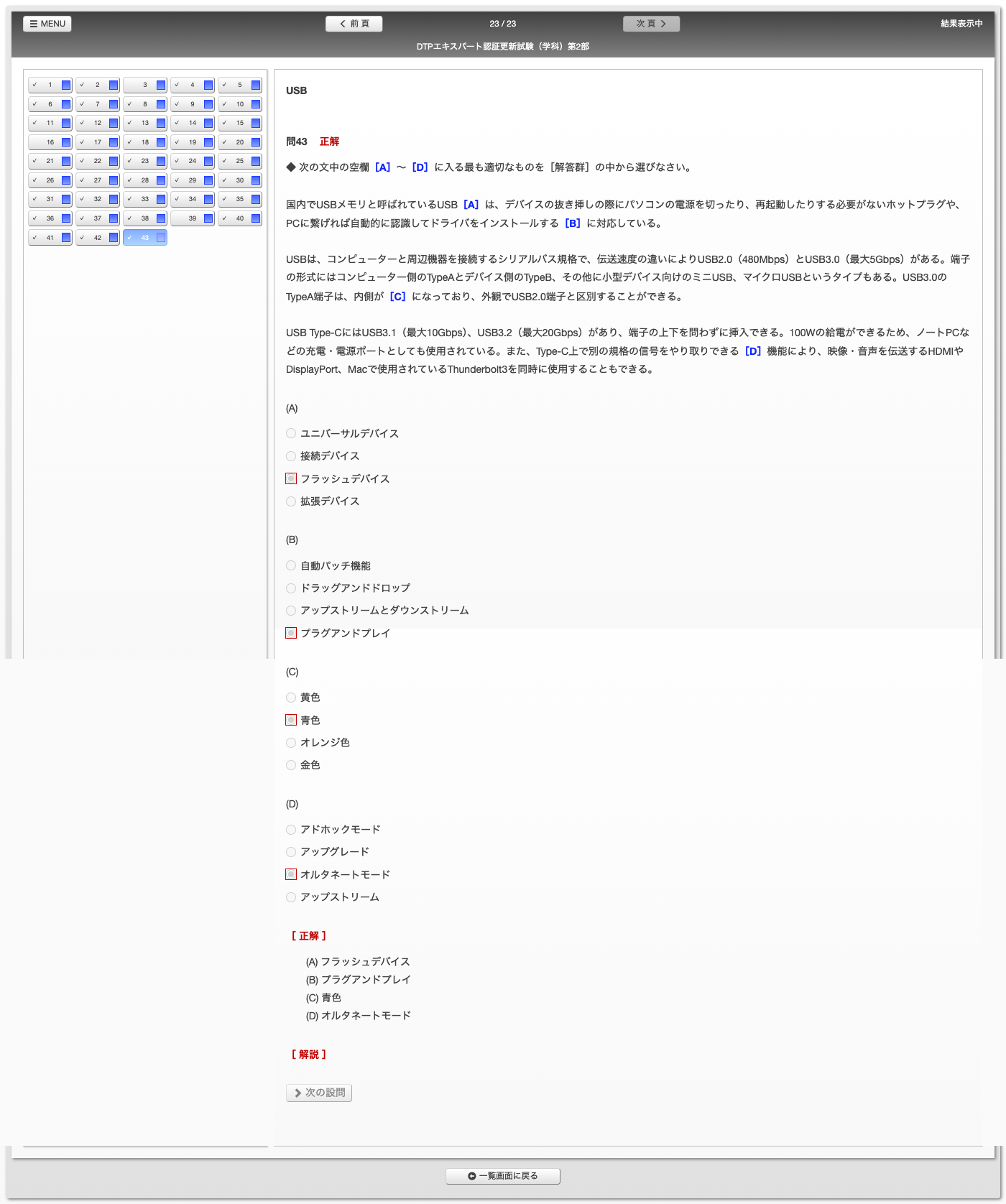Select the フラッシュデバイス answer radio
The image size is (1006, 1204).
[291, 478]
